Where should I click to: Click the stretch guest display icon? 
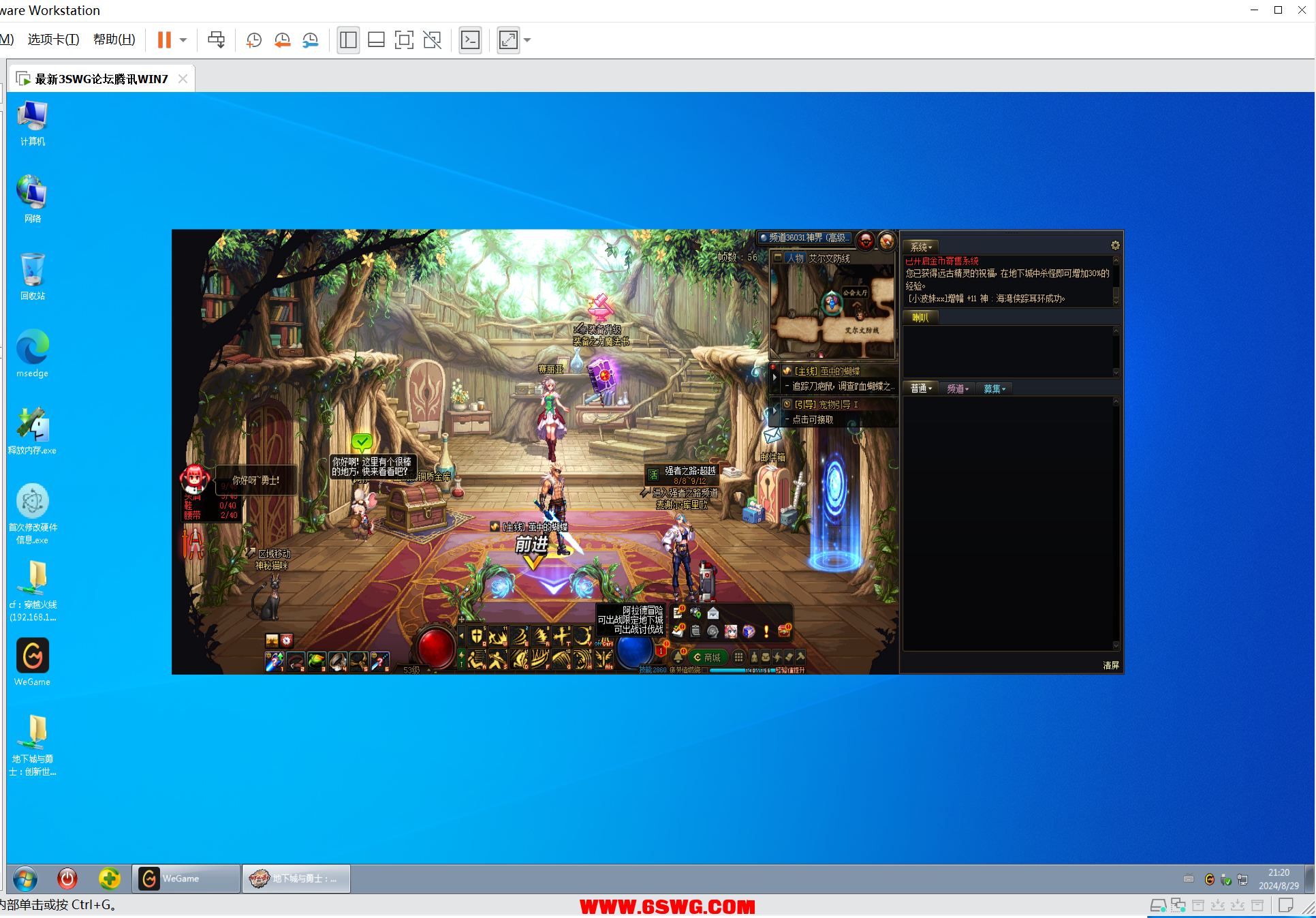tap(508, 40)
